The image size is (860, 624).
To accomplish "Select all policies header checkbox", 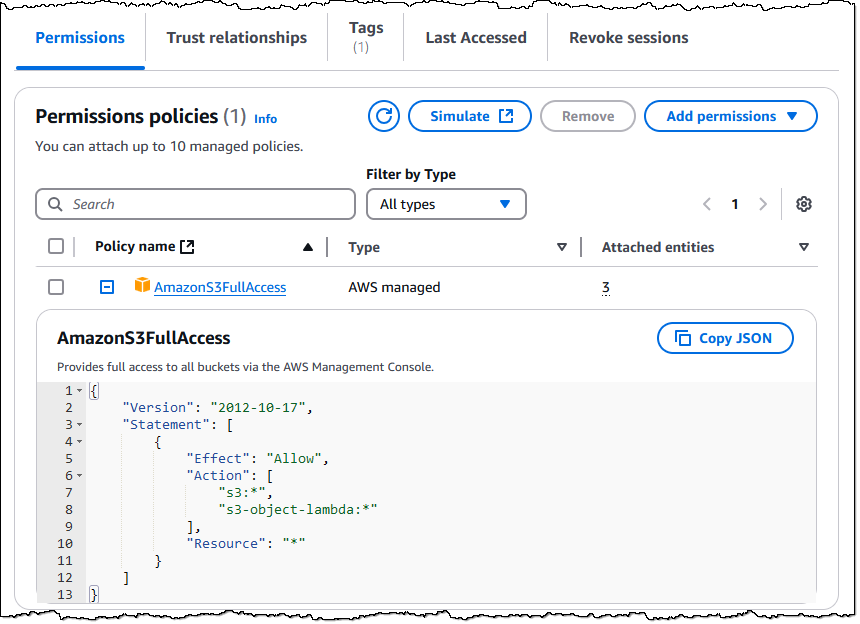I will coord(56,246).
